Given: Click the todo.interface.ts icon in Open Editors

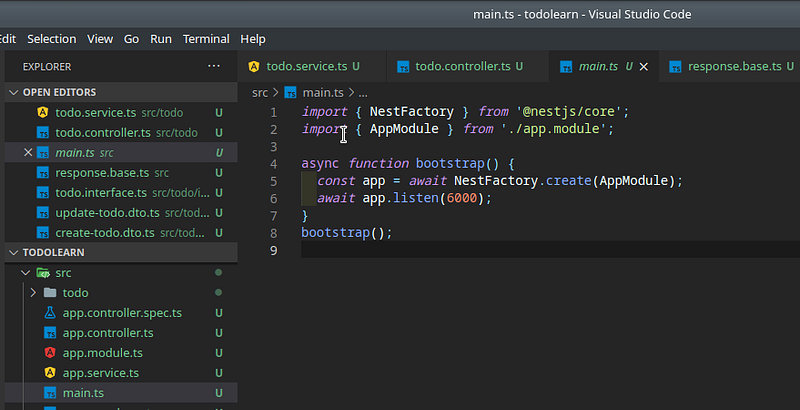Looking at the screenshot, I should [43, 193].
